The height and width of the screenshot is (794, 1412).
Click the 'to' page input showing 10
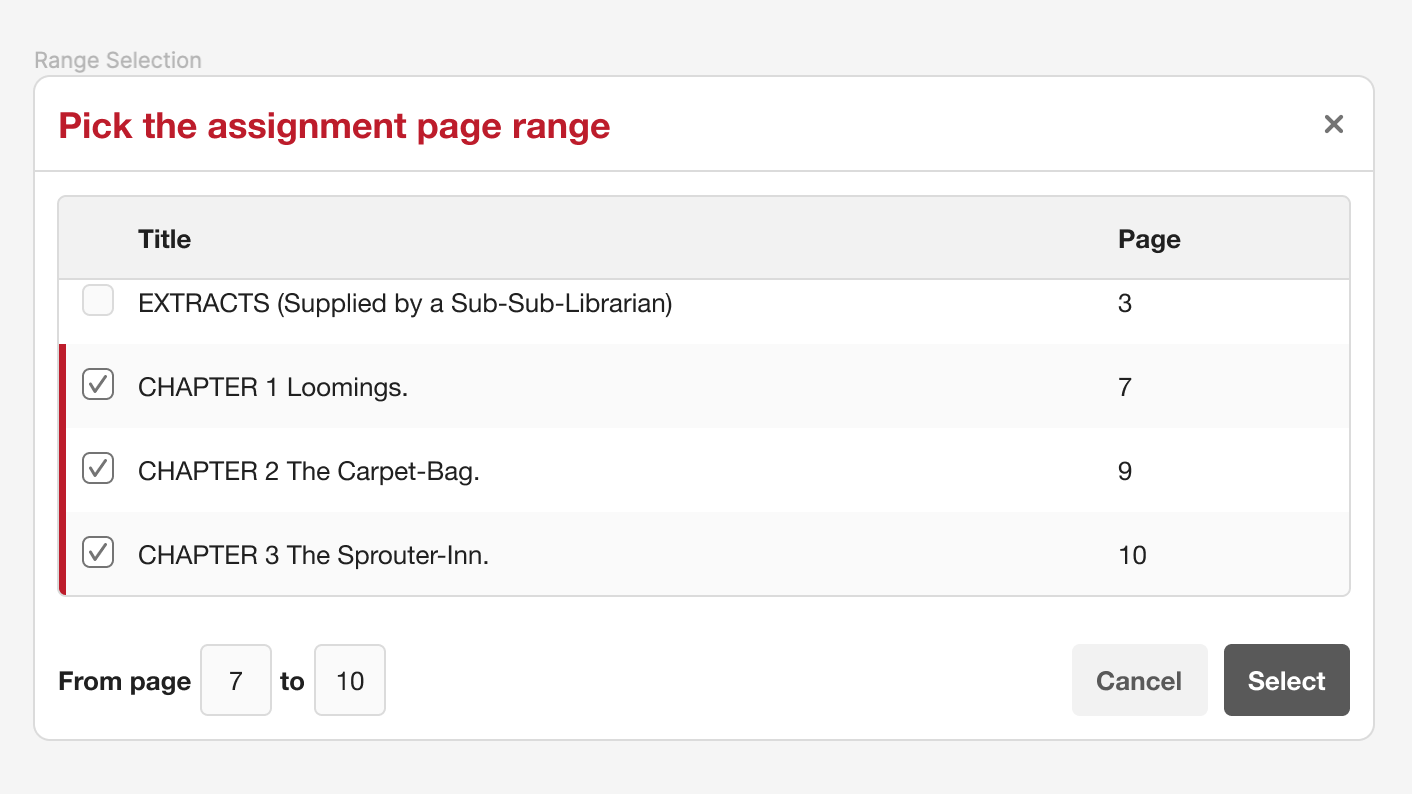(x=349, y=680)
